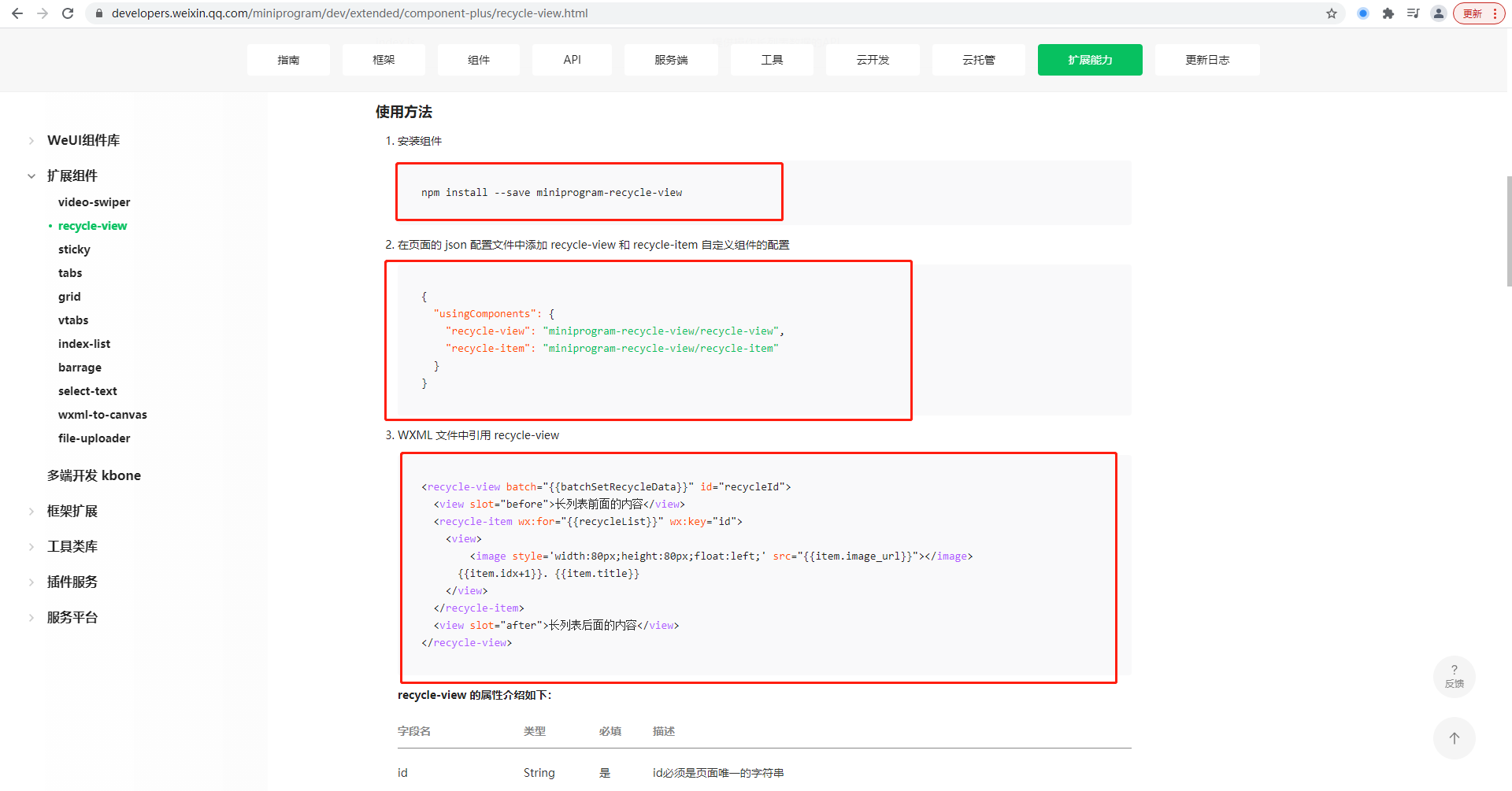1512x791 pixels.
Task: Open the 更新日志 navigation tab
Action: (x=1207, y=60)
